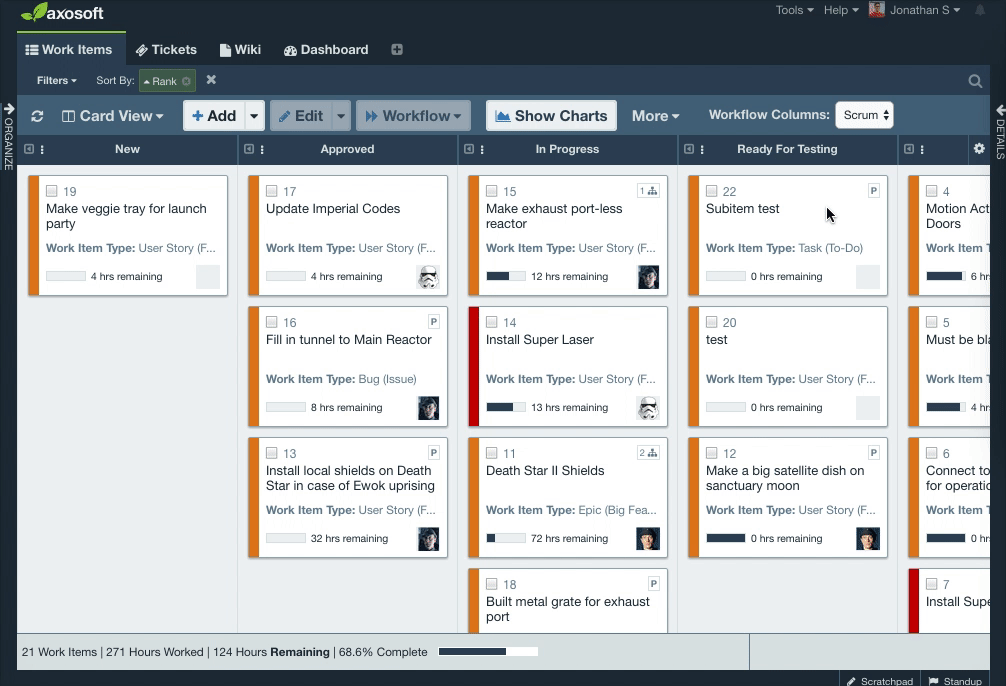Click the Axosoft logo
The image size is (1006, 686).
[x=62, y=12]
